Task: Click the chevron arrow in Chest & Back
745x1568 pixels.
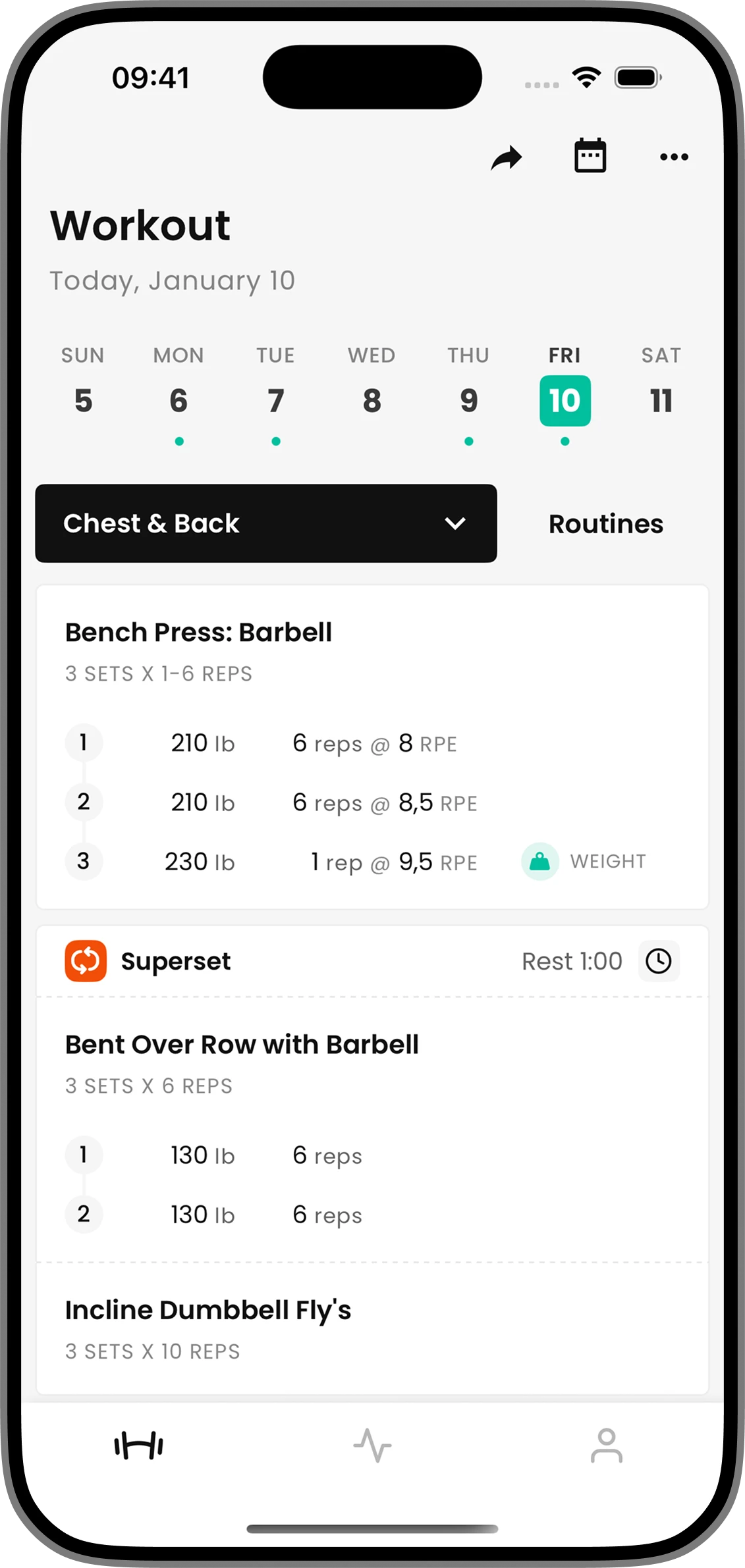Action: [x=455, y=523]
